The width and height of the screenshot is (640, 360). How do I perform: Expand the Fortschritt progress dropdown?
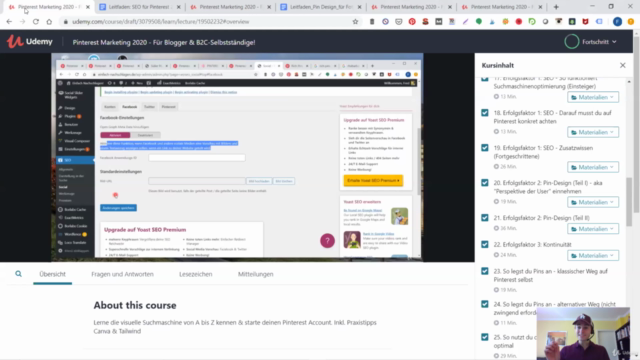[x=599, y=42]
